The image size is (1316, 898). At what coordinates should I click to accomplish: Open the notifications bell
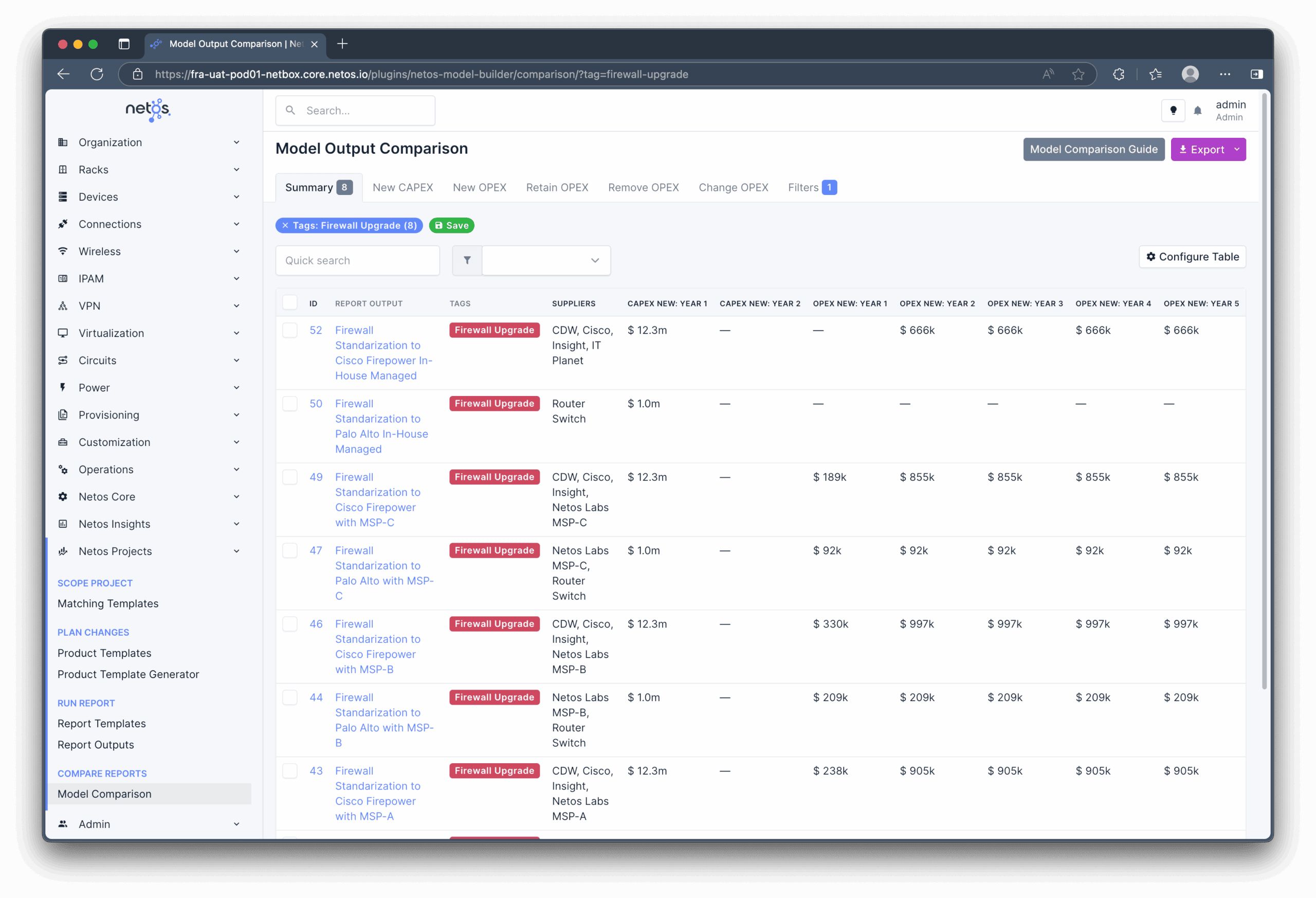(x=1197, y=111)
